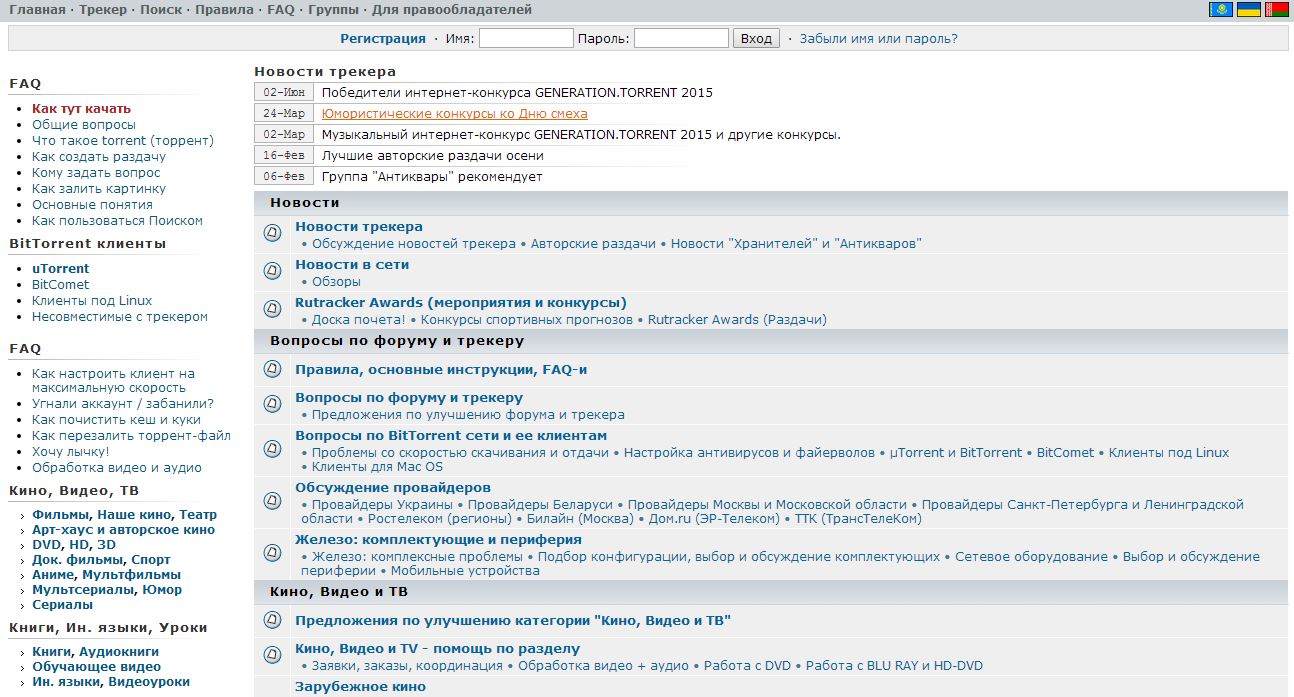
Task: Open Арт-хаус и авторское кино category
Action: click(123, 530)
